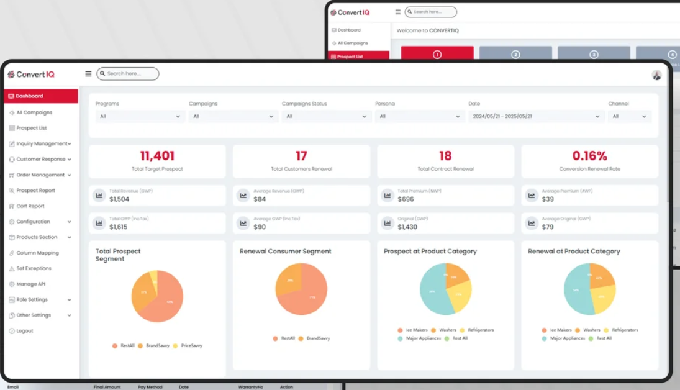The height and width of the screenshot is (390, 680).
Task: Toggle Major Appliances legend in Renewal at Product Category
Action: click(x=563, y=338)
